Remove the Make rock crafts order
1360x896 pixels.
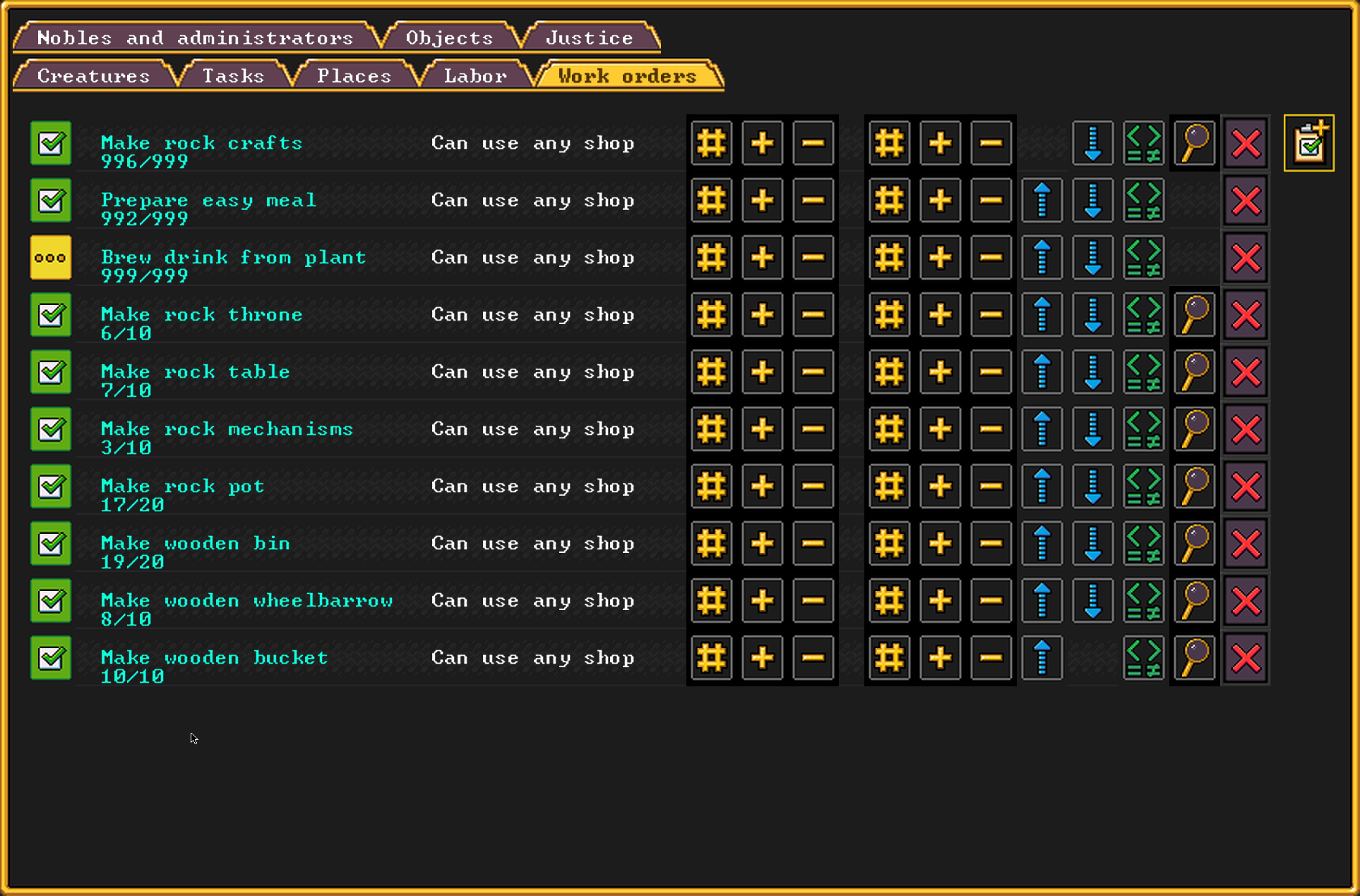(x=1246, y=143)
